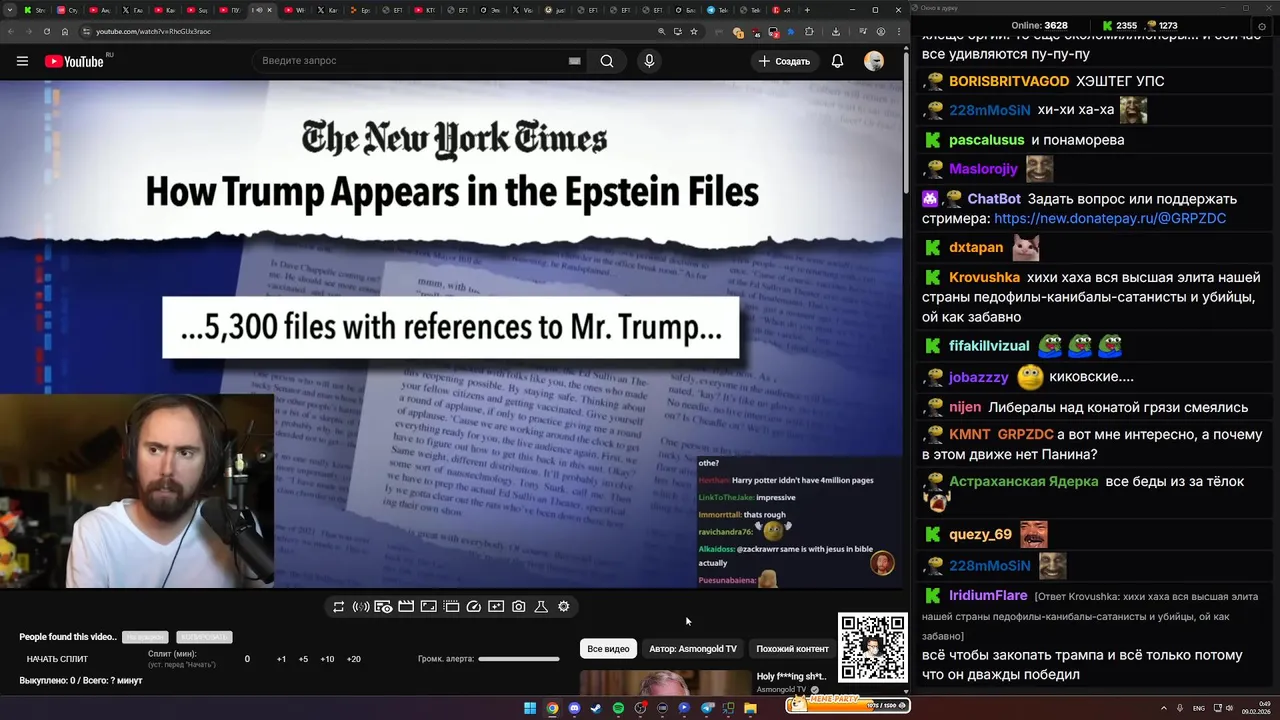Image resolution: width=1280 pixels, height=720 pixels.
Task: Open the YouTube account avatar menu
Action: [874, 61]
